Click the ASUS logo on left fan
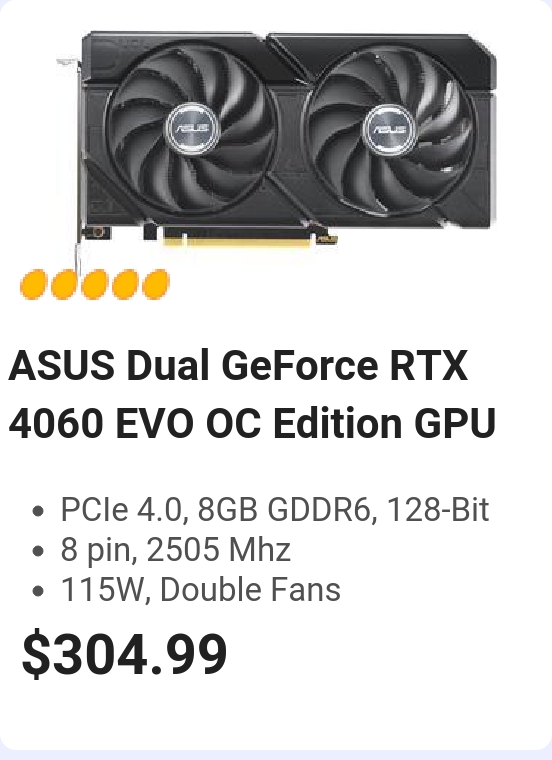Viewport: 552px width, 760px height. coord(192,128)
